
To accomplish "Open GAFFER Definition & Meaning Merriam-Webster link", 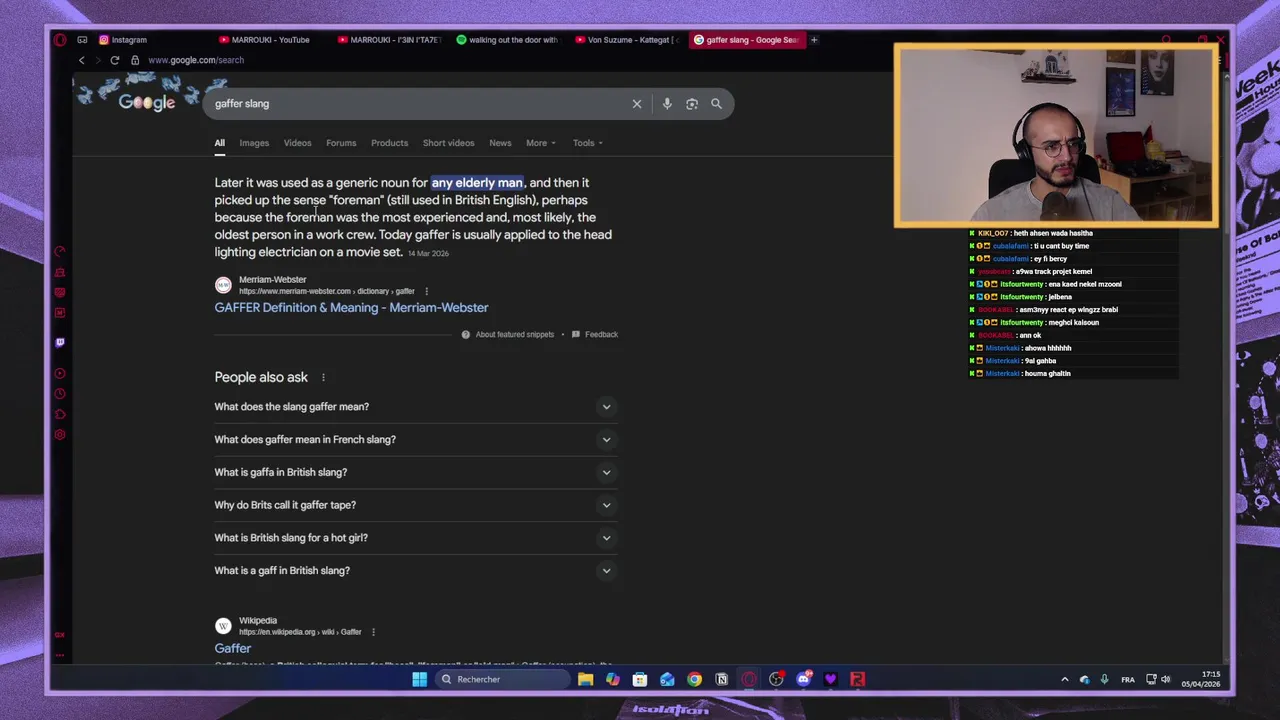I will click(x=351, y=308).
